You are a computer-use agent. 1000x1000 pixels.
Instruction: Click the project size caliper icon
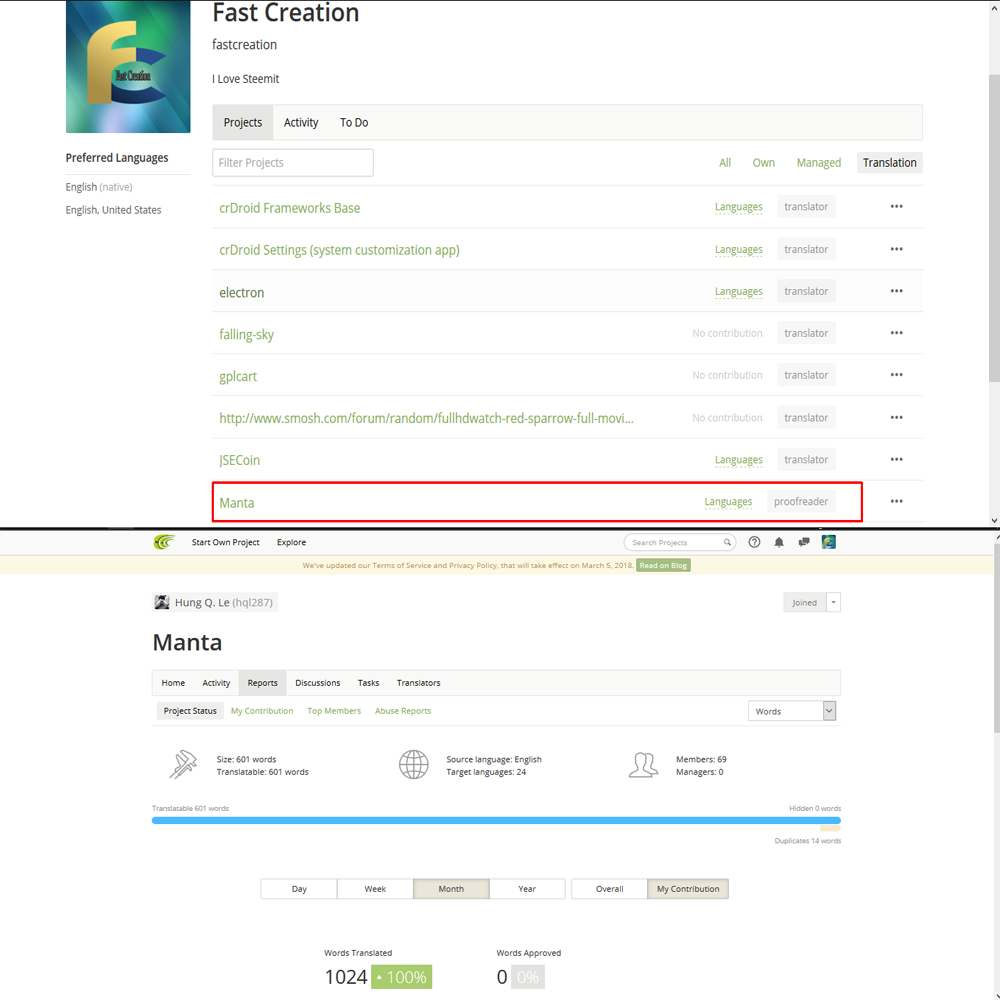(183, 765)
